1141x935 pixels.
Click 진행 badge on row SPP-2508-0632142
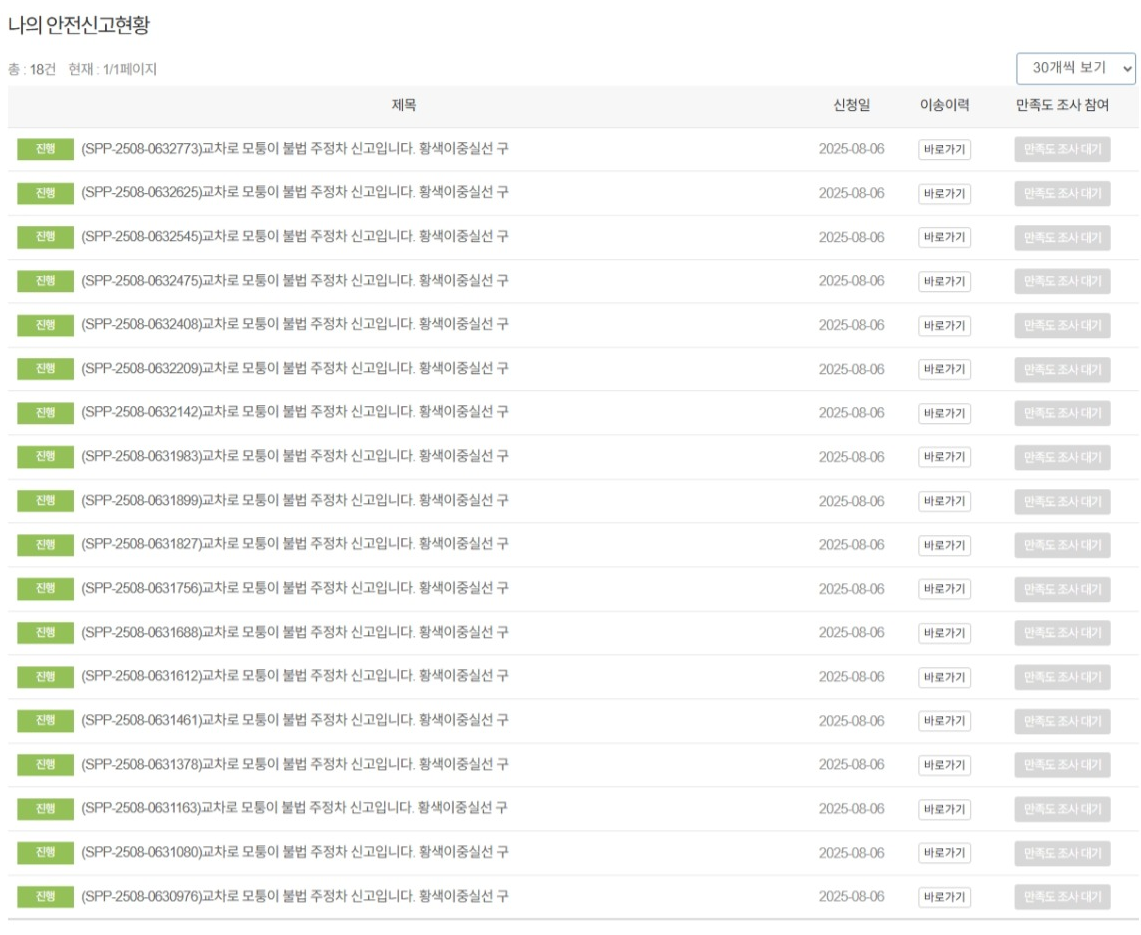click(45, 413)
